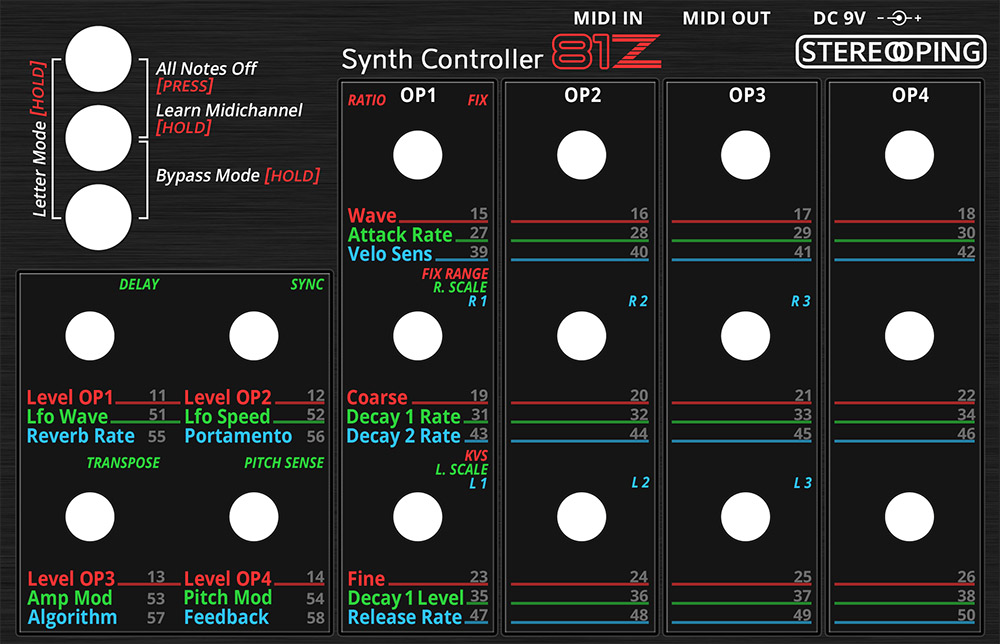
Task: Click the Reverb Rate label
Action: pyautogui.click(x=80, y=436)
